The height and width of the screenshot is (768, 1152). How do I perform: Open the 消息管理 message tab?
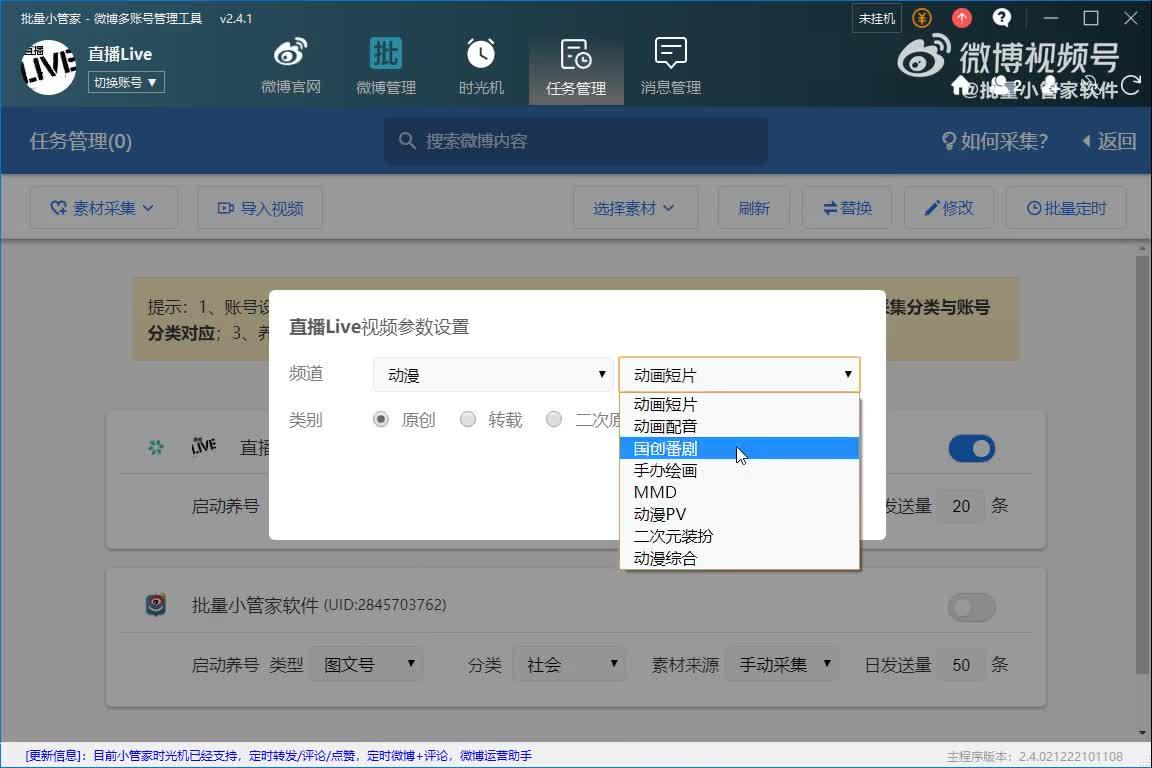(x=671, y=67)
